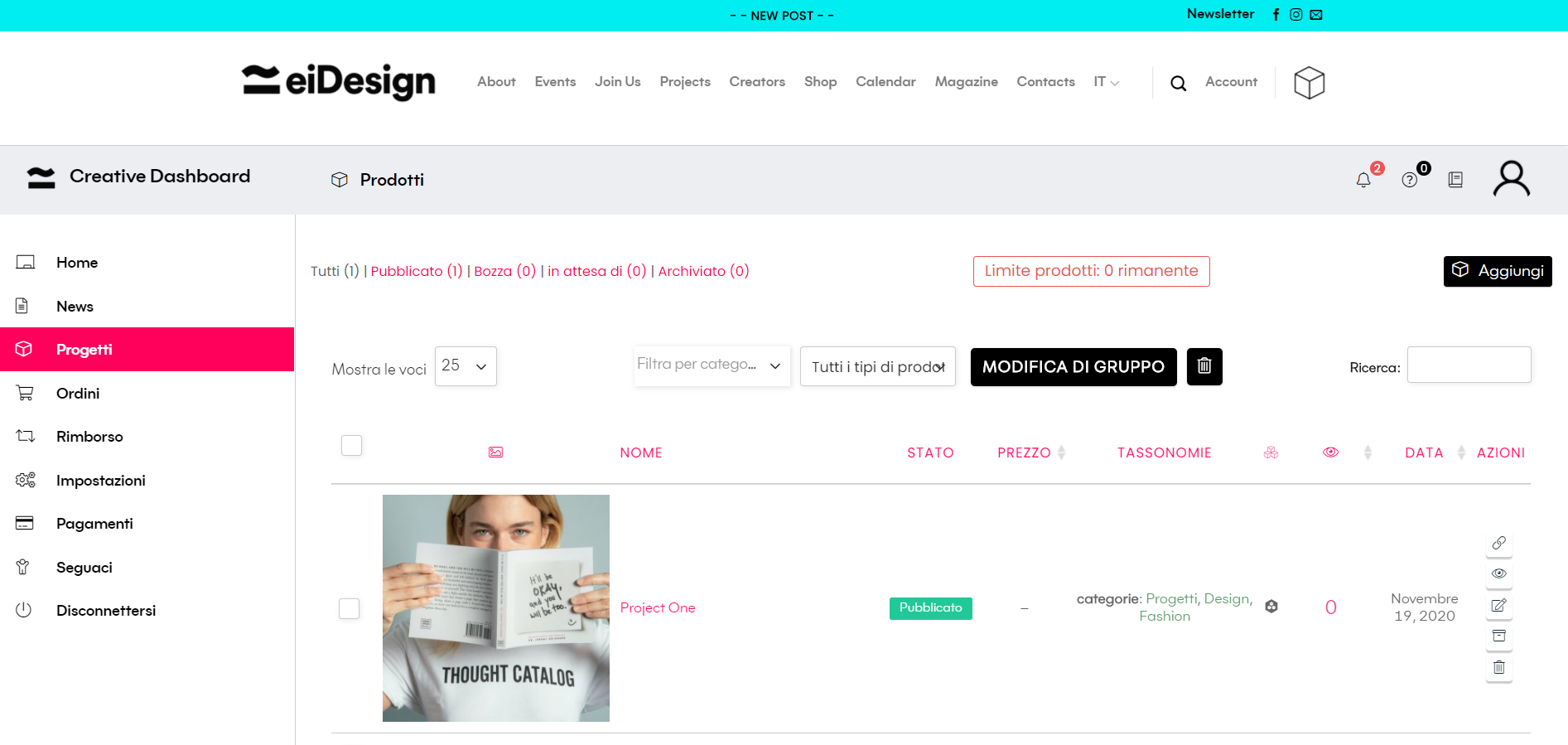
Task: Open the user profile avatar icon
Action: point(1511,179)
